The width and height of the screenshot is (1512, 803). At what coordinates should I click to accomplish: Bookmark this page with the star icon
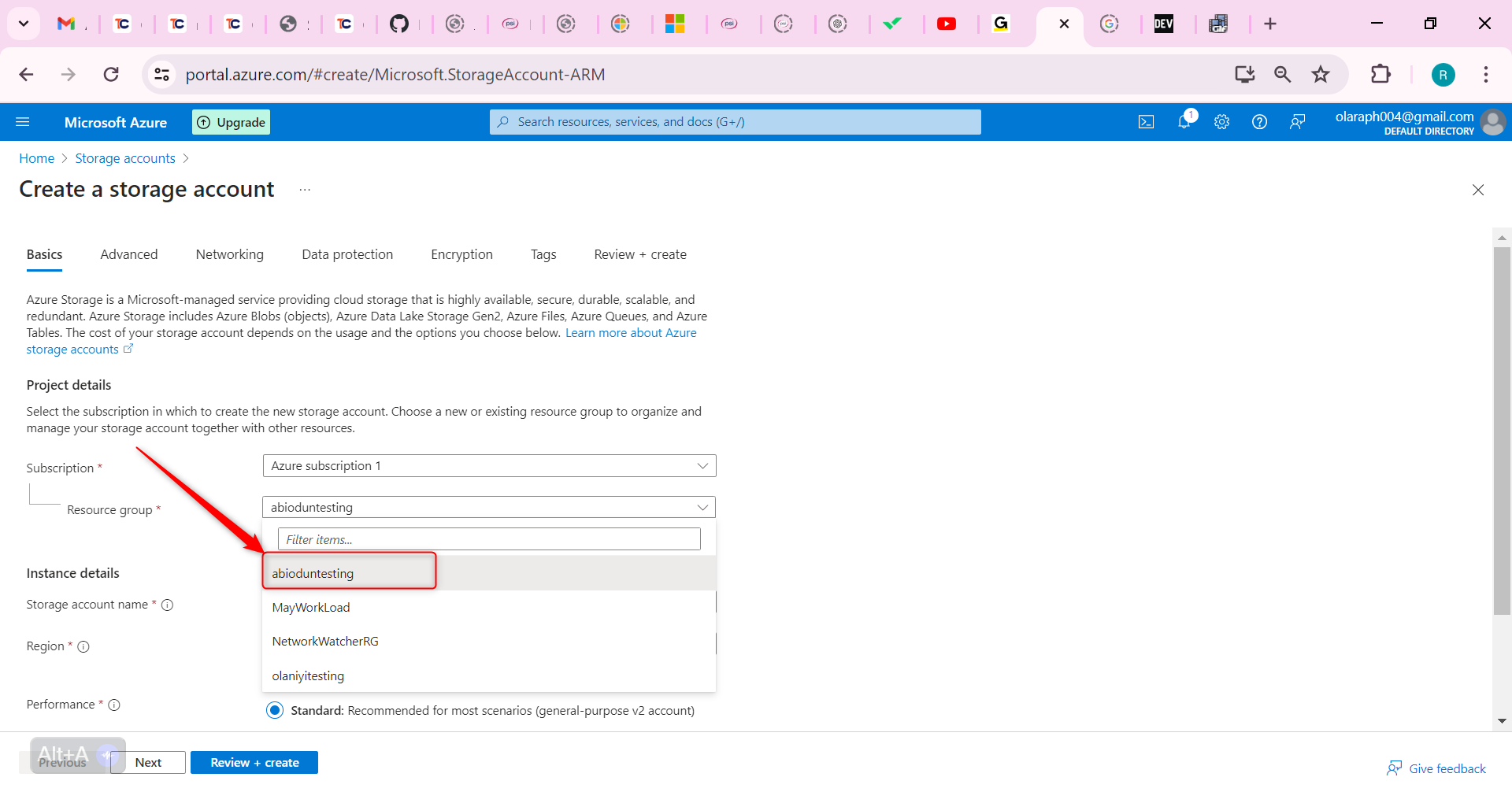[1321, 74]
